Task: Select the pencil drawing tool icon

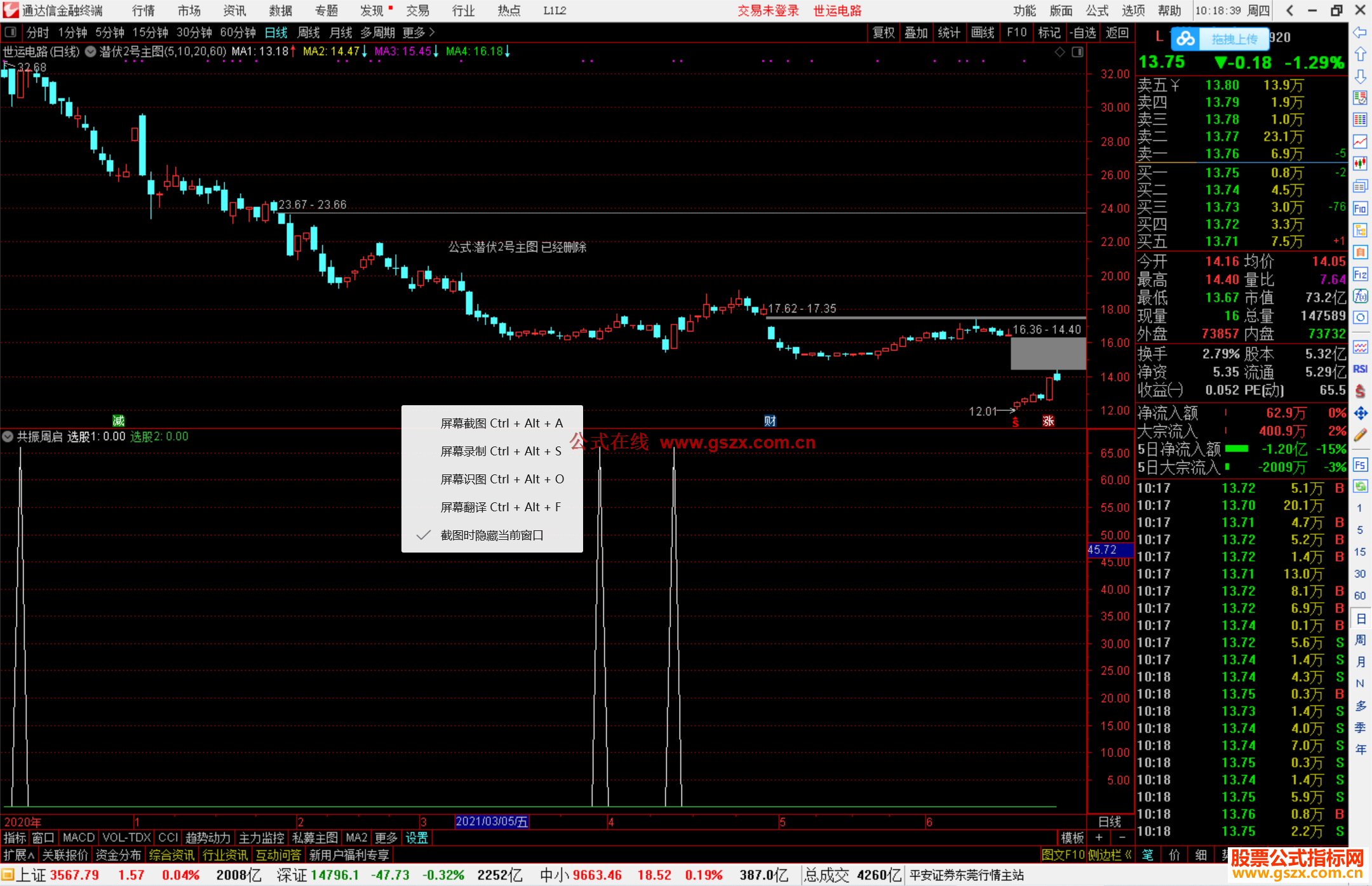Action: point(1360,435)
